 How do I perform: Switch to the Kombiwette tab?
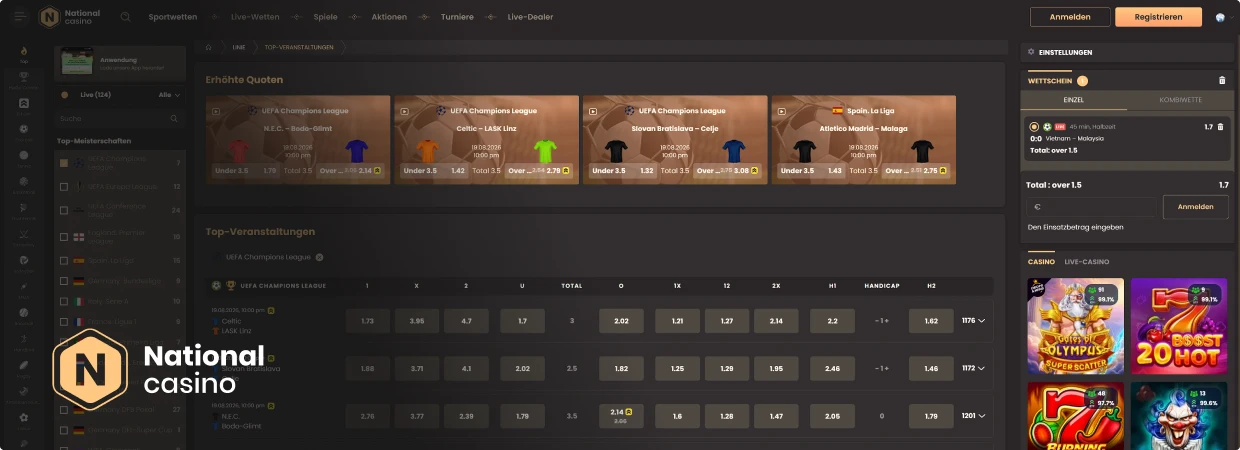1180,101
